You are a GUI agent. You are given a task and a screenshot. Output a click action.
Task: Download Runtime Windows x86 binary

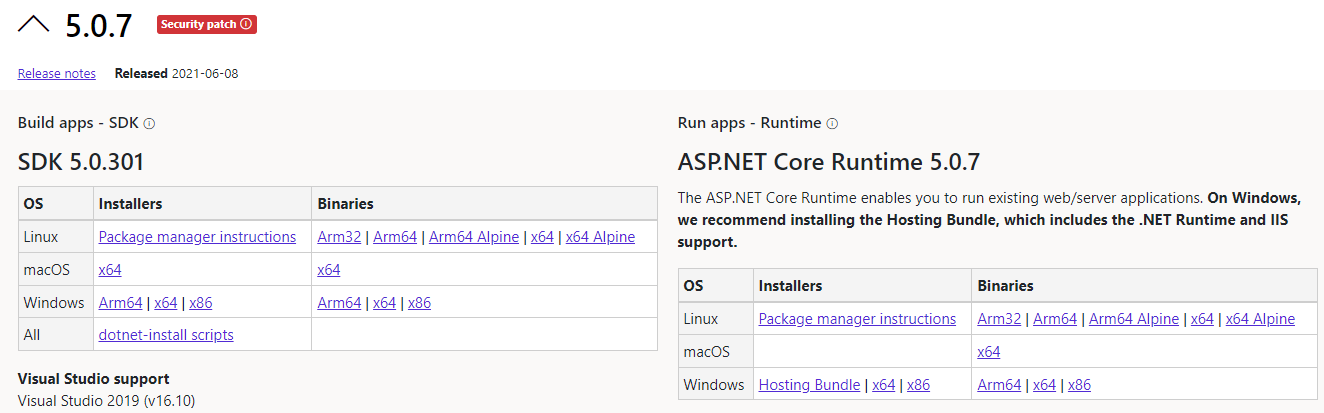[x=1079, y=385]
